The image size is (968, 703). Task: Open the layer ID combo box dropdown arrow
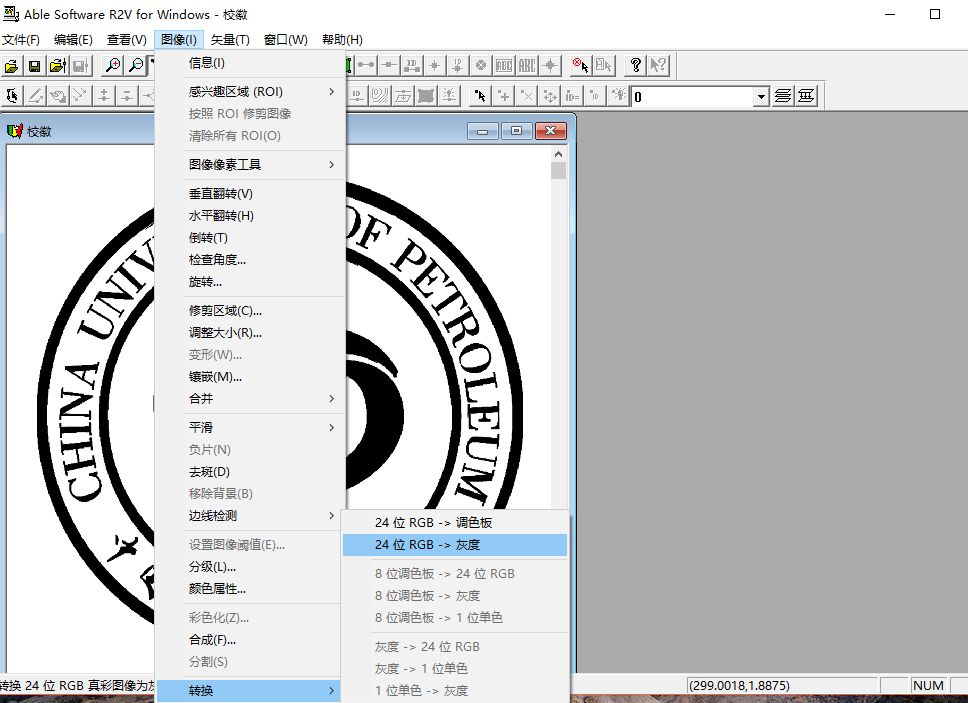(761, 96)
